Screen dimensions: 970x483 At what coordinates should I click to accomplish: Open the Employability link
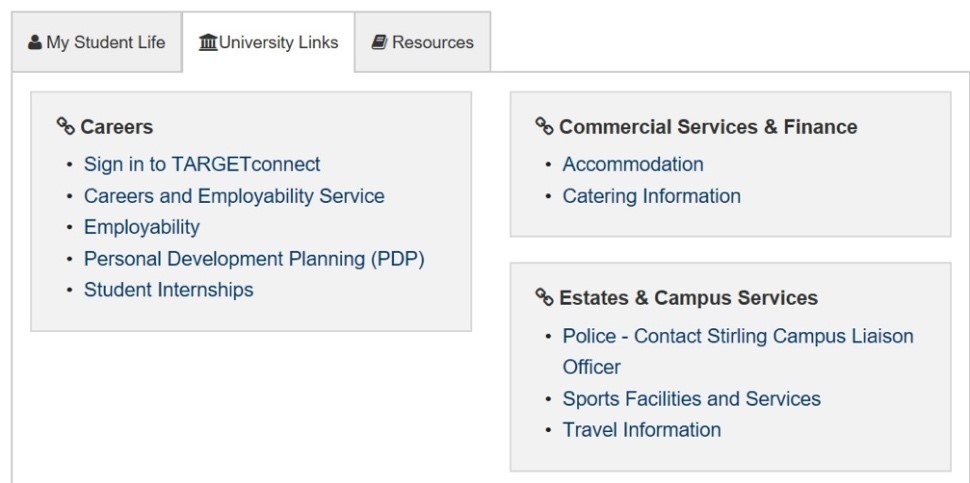pos(142,227)
